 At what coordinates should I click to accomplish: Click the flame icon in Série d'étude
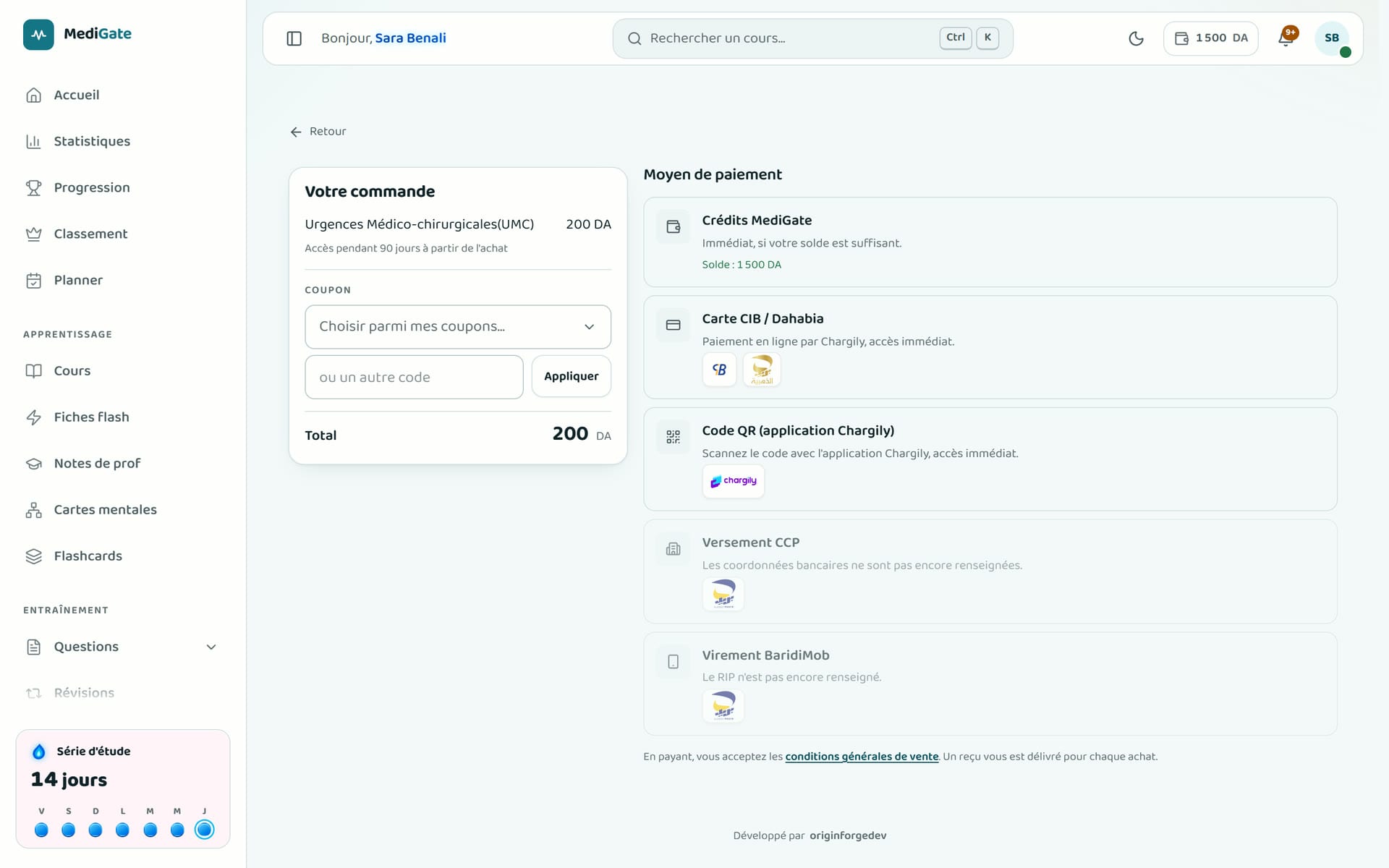coord(39,752)
